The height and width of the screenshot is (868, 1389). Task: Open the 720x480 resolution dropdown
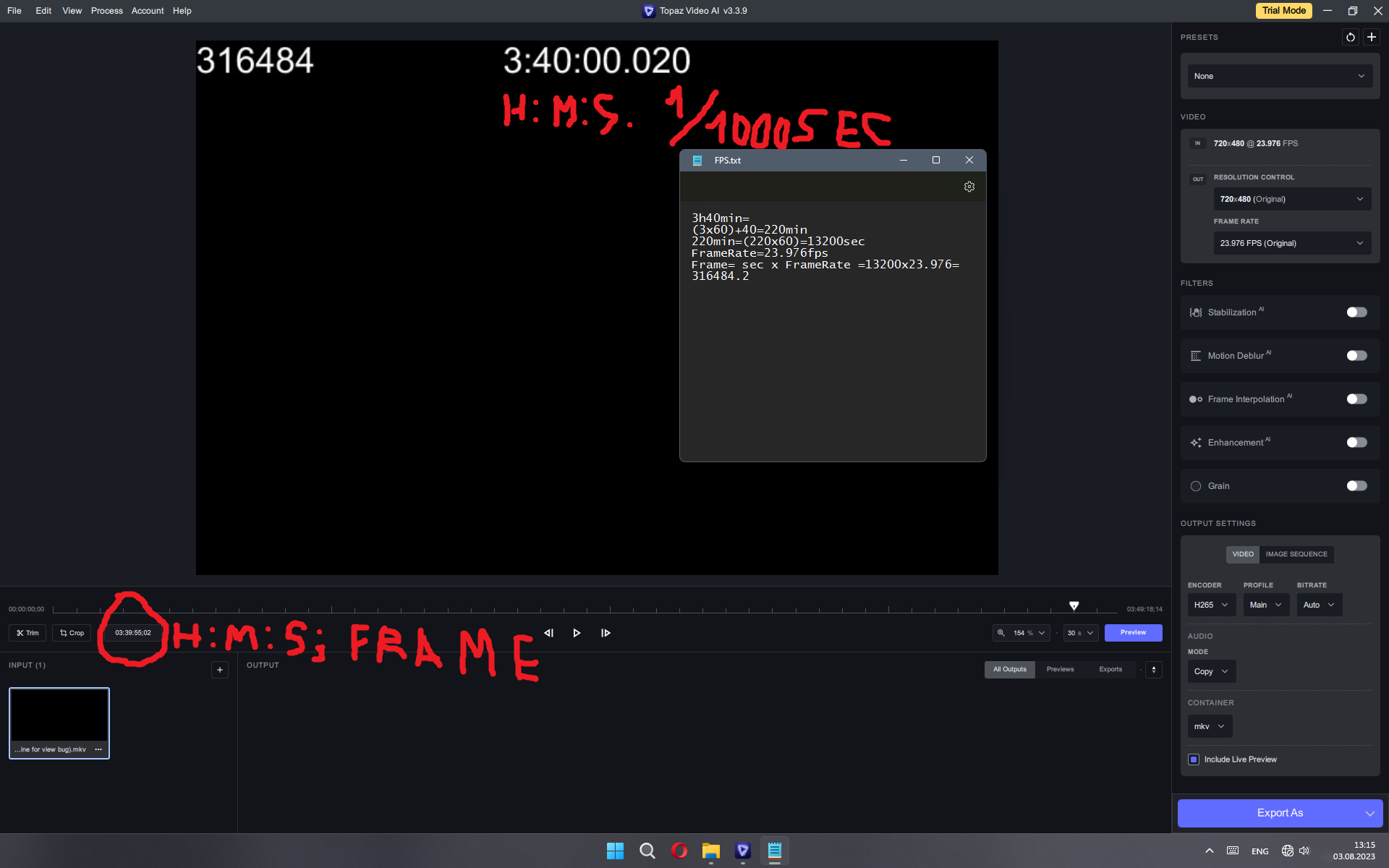pos(1292,199)
